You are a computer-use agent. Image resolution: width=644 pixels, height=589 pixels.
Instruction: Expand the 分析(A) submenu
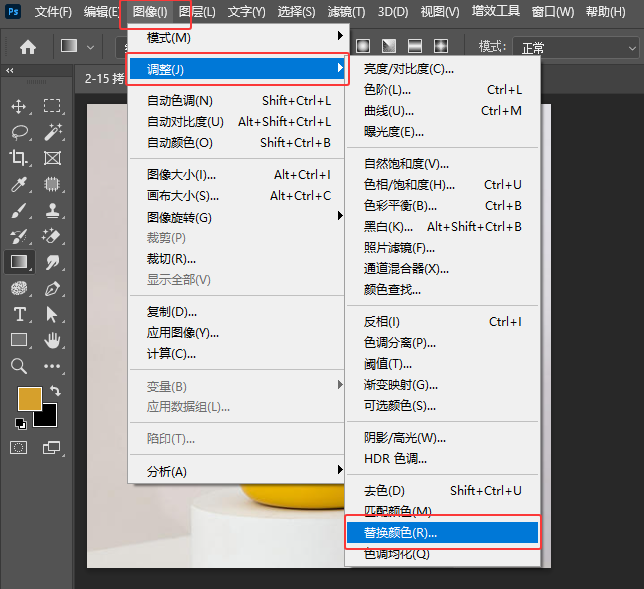[x=238, y=471]
